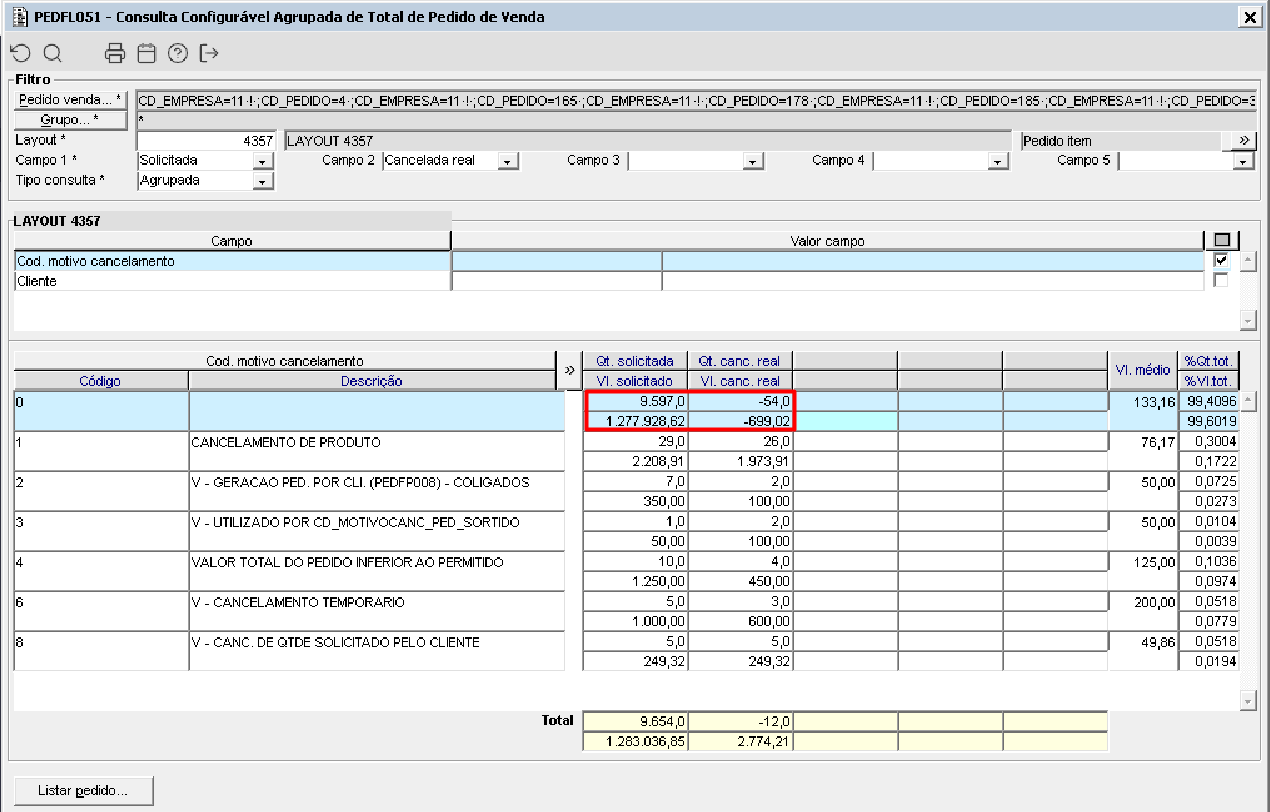
Task: Click the Pedido venda... button
Action: tap(72, 100)
